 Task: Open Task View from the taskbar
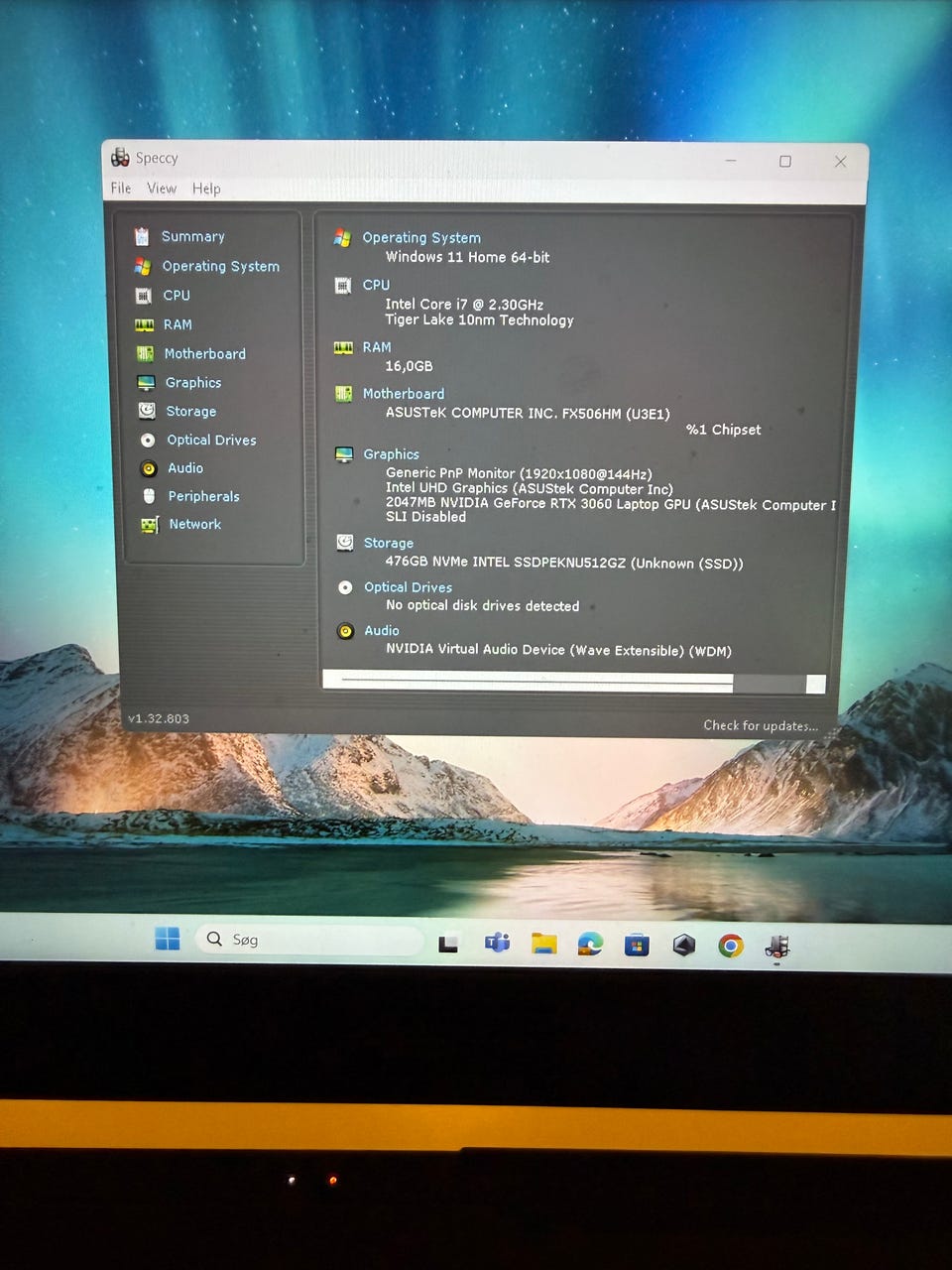(448, 945)
